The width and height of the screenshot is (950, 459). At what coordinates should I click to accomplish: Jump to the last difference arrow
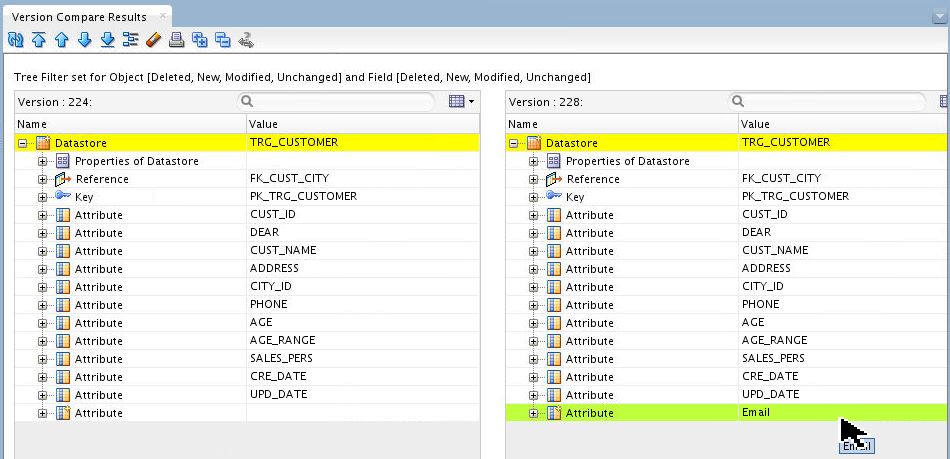pyautogui.click(x=107, y=40)
